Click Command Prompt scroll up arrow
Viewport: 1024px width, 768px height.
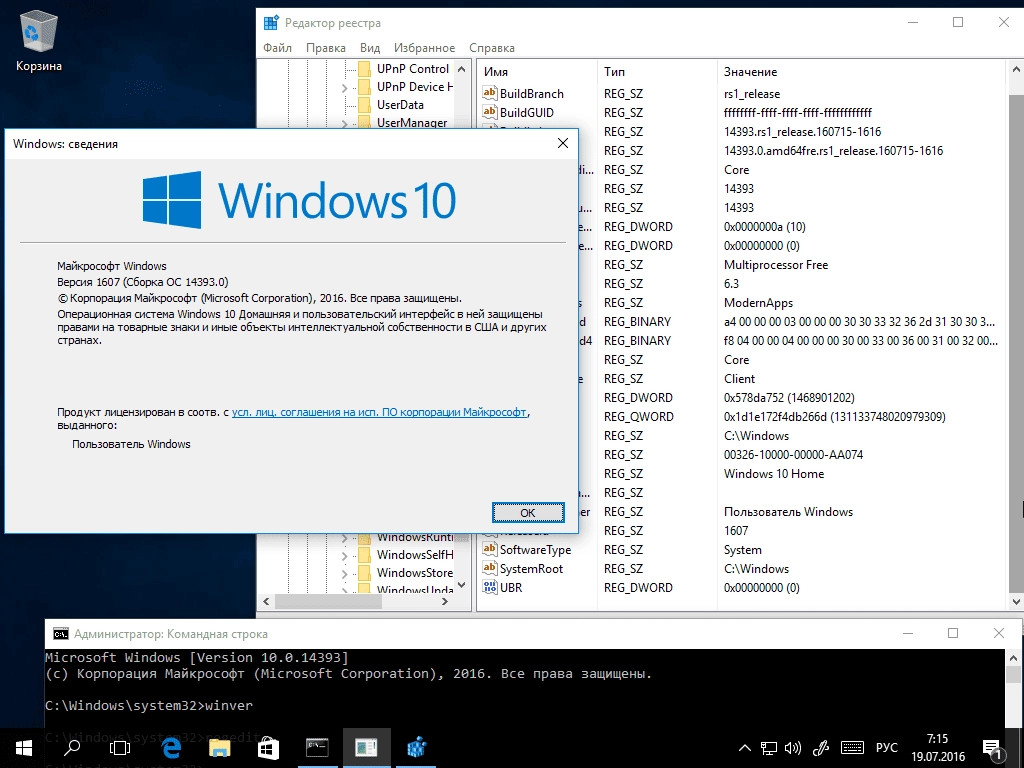(x=1014, y=658)
